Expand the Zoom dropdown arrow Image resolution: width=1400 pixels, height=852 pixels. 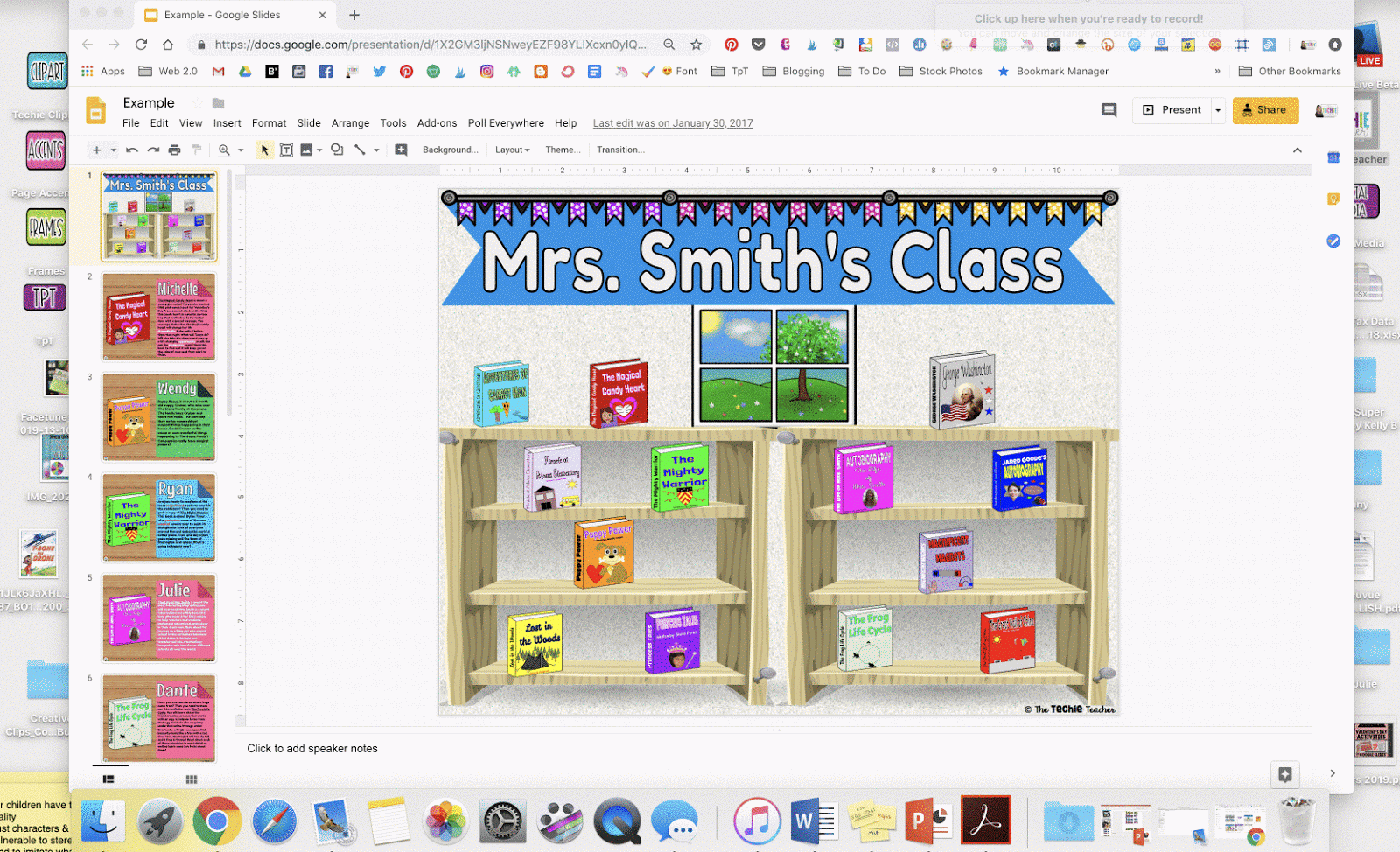coord(241,150)
